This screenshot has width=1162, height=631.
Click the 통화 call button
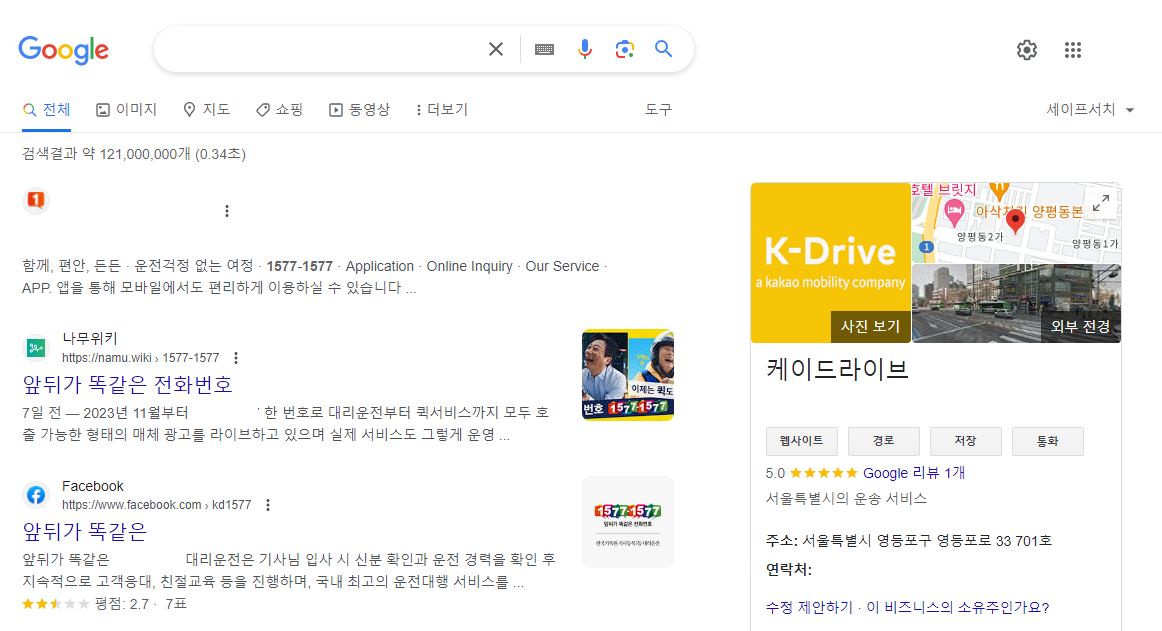coord(1047,441)
